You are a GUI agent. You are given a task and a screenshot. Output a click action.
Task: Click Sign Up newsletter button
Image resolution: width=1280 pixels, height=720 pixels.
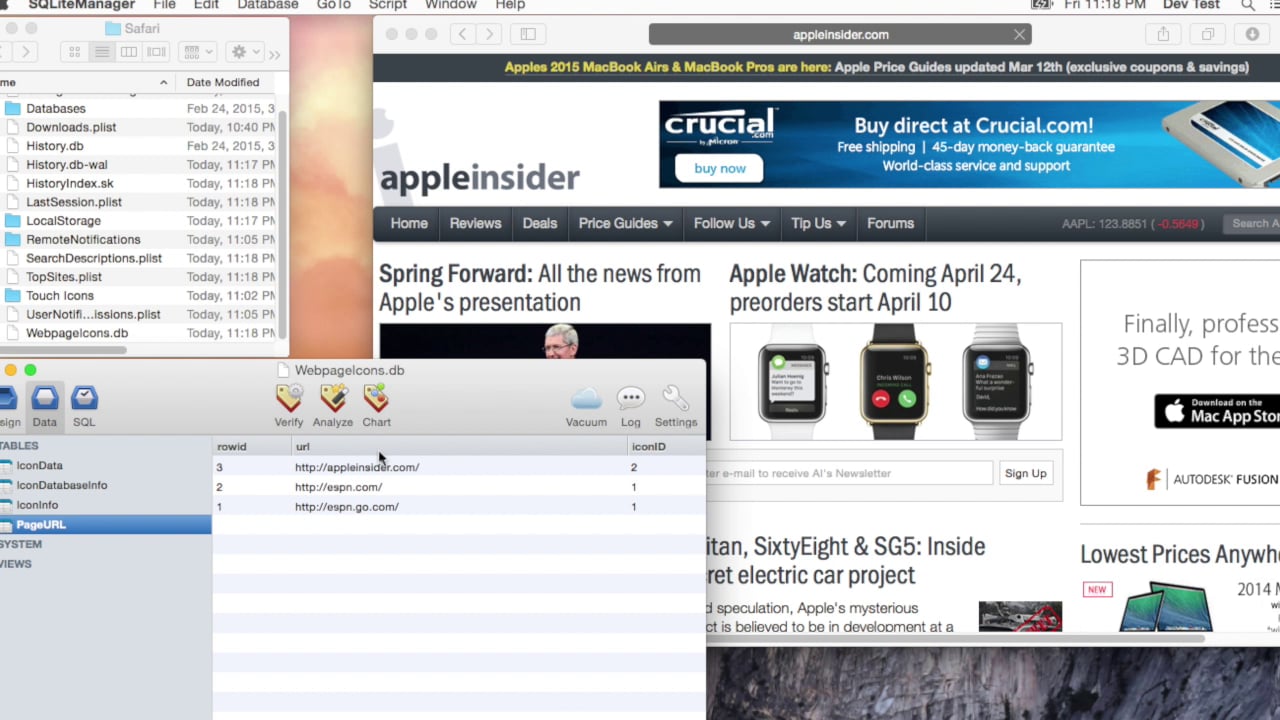[1026, 473]
